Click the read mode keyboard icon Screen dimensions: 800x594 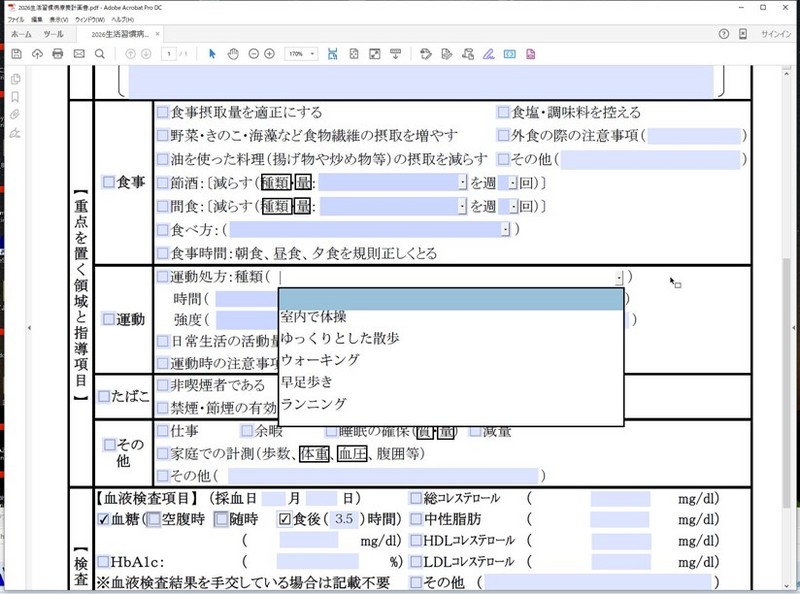click(x=395, y=54)
